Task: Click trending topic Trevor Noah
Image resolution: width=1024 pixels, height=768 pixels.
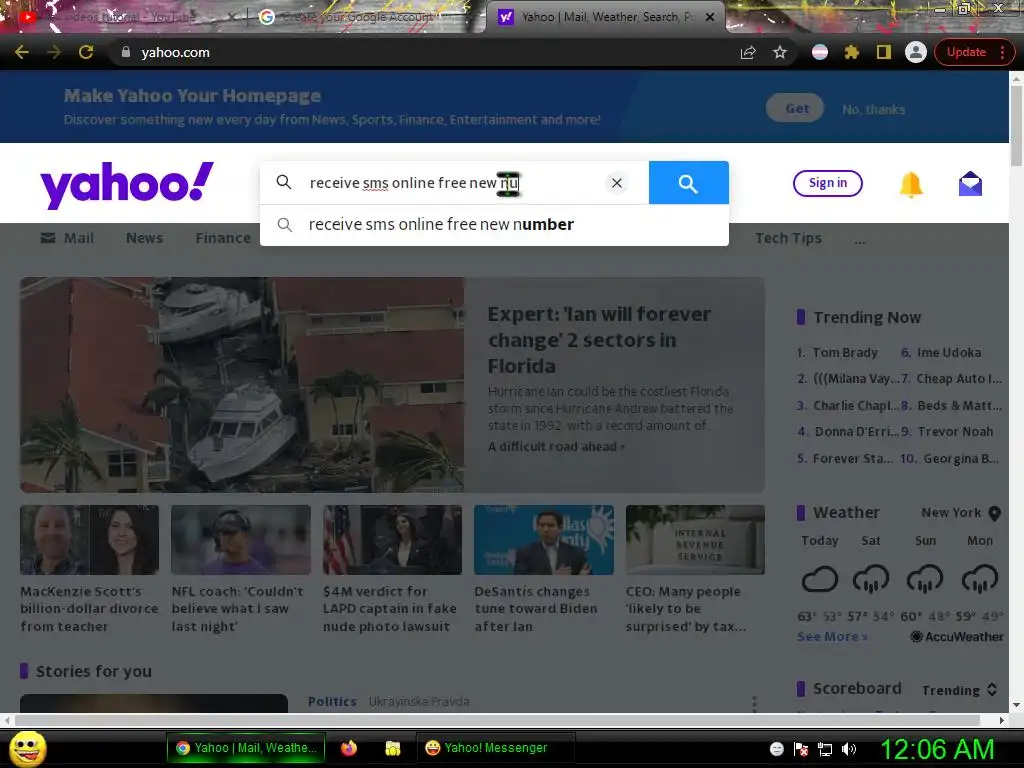Action: (955, 432)
